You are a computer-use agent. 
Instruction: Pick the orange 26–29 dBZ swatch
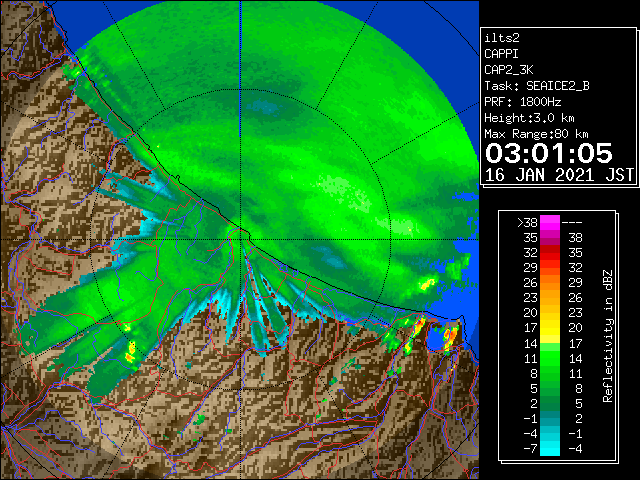tap(550, 283)
